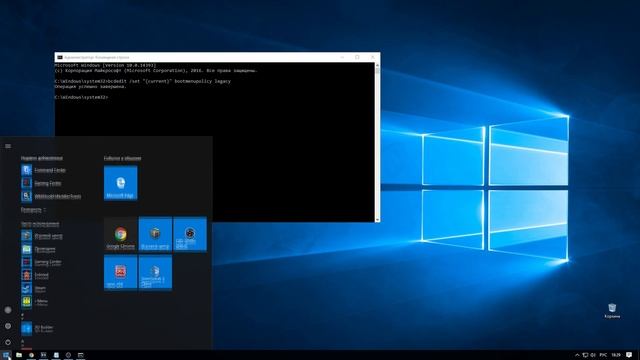
Task: Open the taskbar clock
Action: click(616, 355)
